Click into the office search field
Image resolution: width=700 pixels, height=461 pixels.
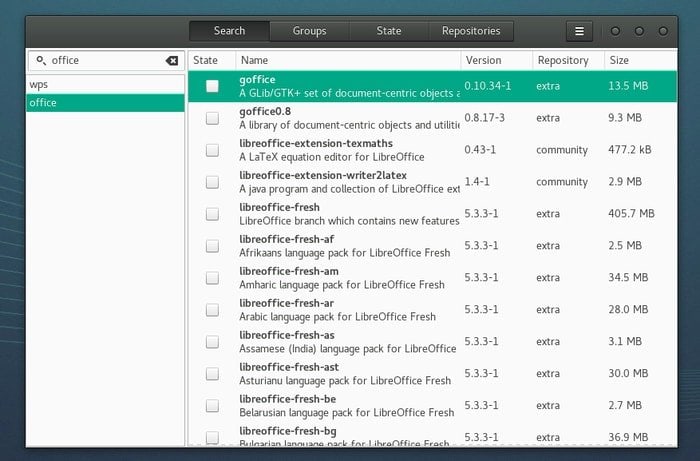click(106, 61)
